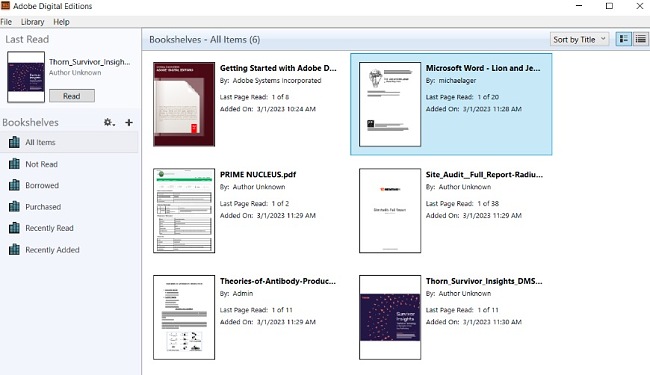This screenshot has width=650, height=375.
Task: Click the 'Thorn_Survivor_Insights_DMS...' bookshelf title
Action: point(484,281)
